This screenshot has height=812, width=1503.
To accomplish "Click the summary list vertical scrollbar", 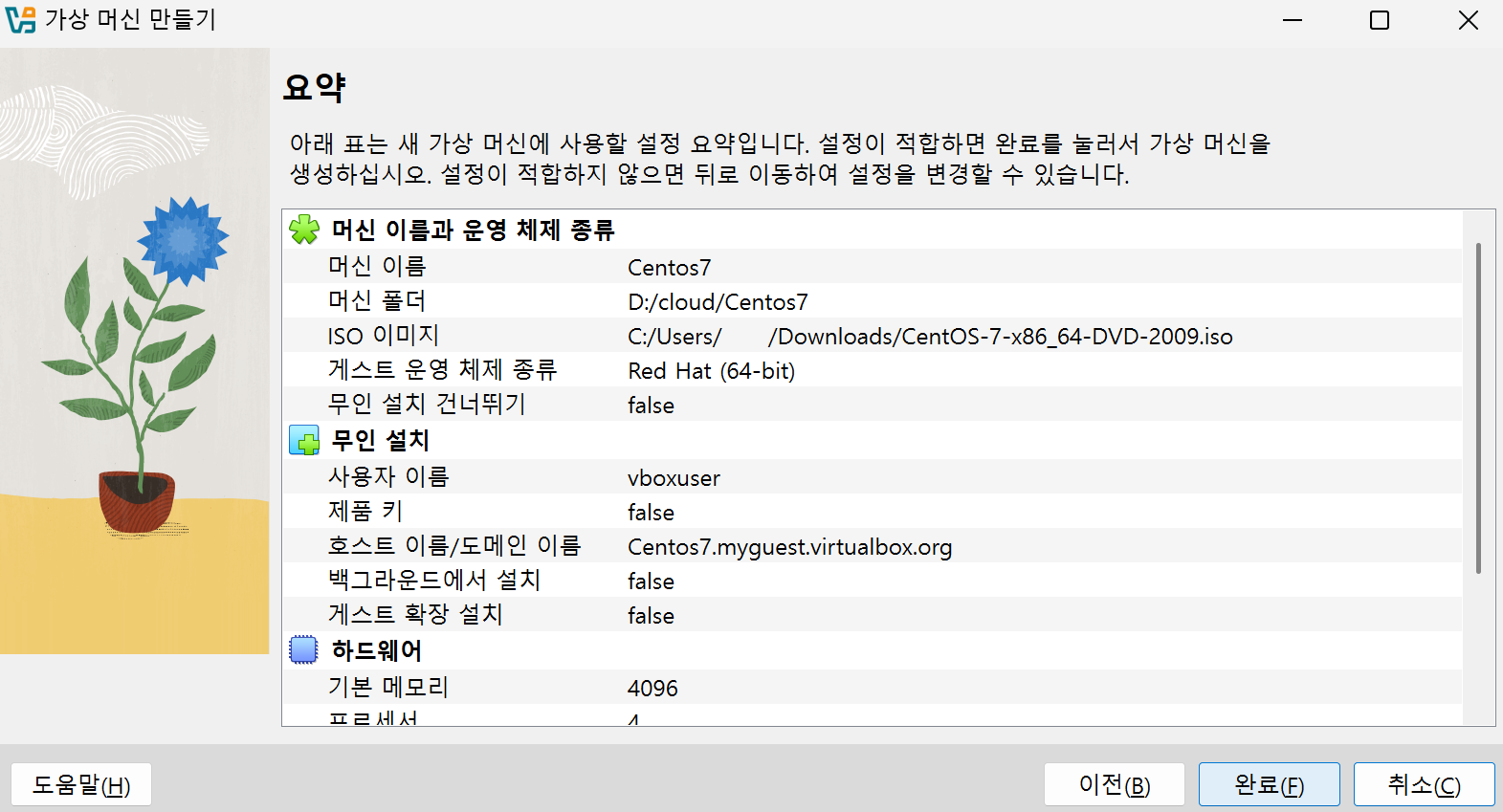I will pyautogui.click(x=1478, y=407).
